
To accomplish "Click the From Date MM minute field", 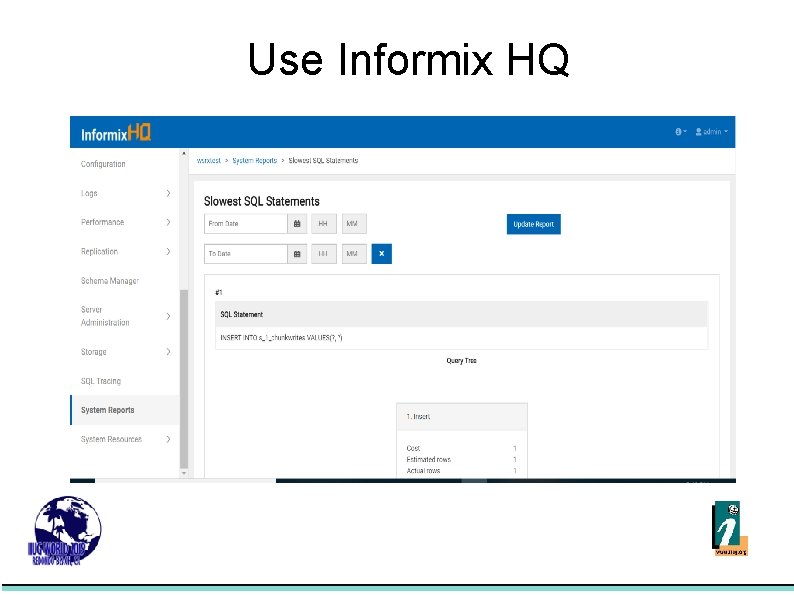I will 353,223.
